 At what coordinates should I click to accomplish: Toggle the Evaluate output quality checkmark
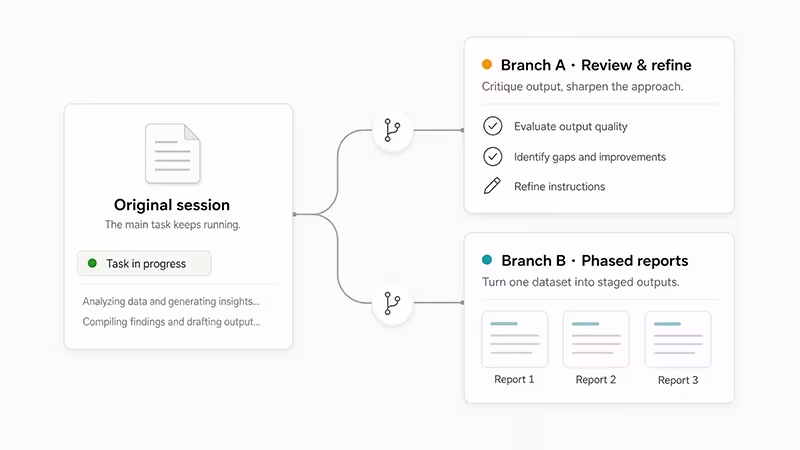click(x=492, y=126)
